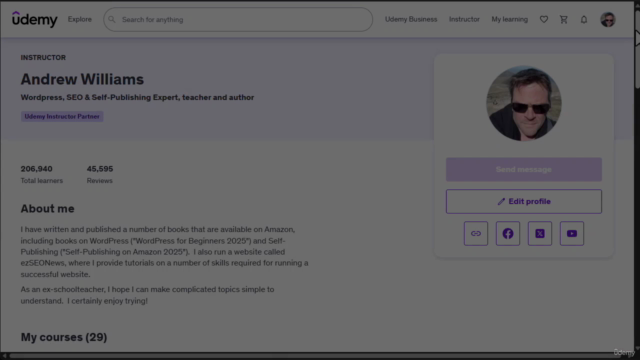Viewport: 640px width, 360px height.
Task: Click the Wordpress, SEO & Self-Publishing Expert headline
Action: click(x=137, y=97)
